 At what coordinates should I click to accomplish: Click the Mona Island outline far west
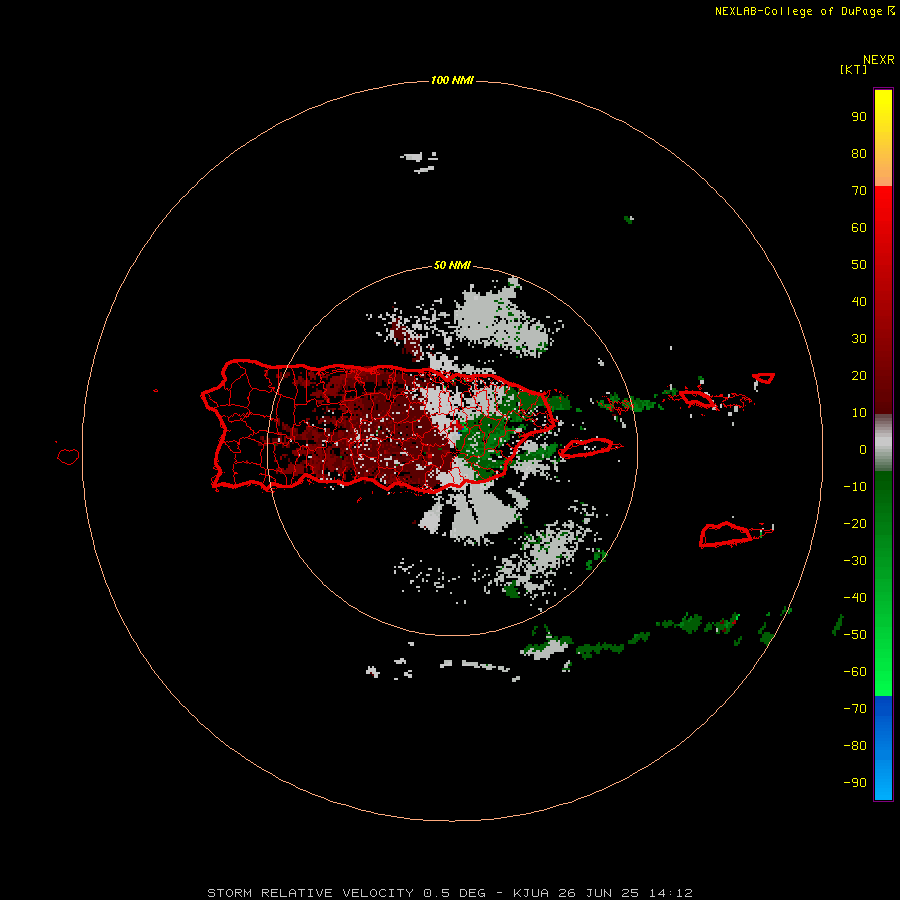pos(68,456)
